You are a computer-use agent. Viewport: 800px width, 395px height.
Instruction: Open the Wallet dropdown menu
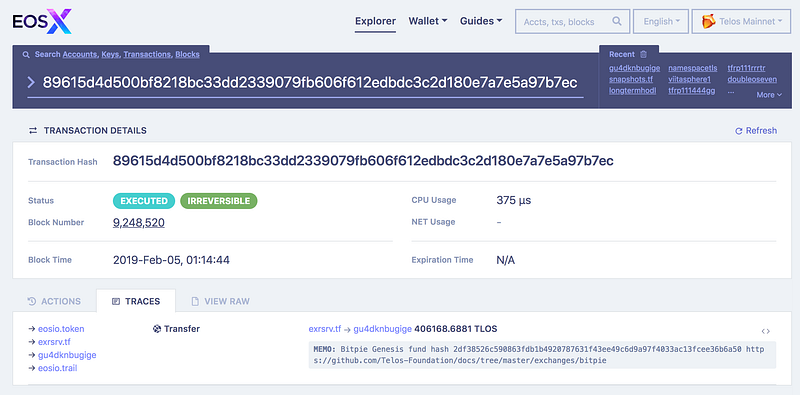428,21
